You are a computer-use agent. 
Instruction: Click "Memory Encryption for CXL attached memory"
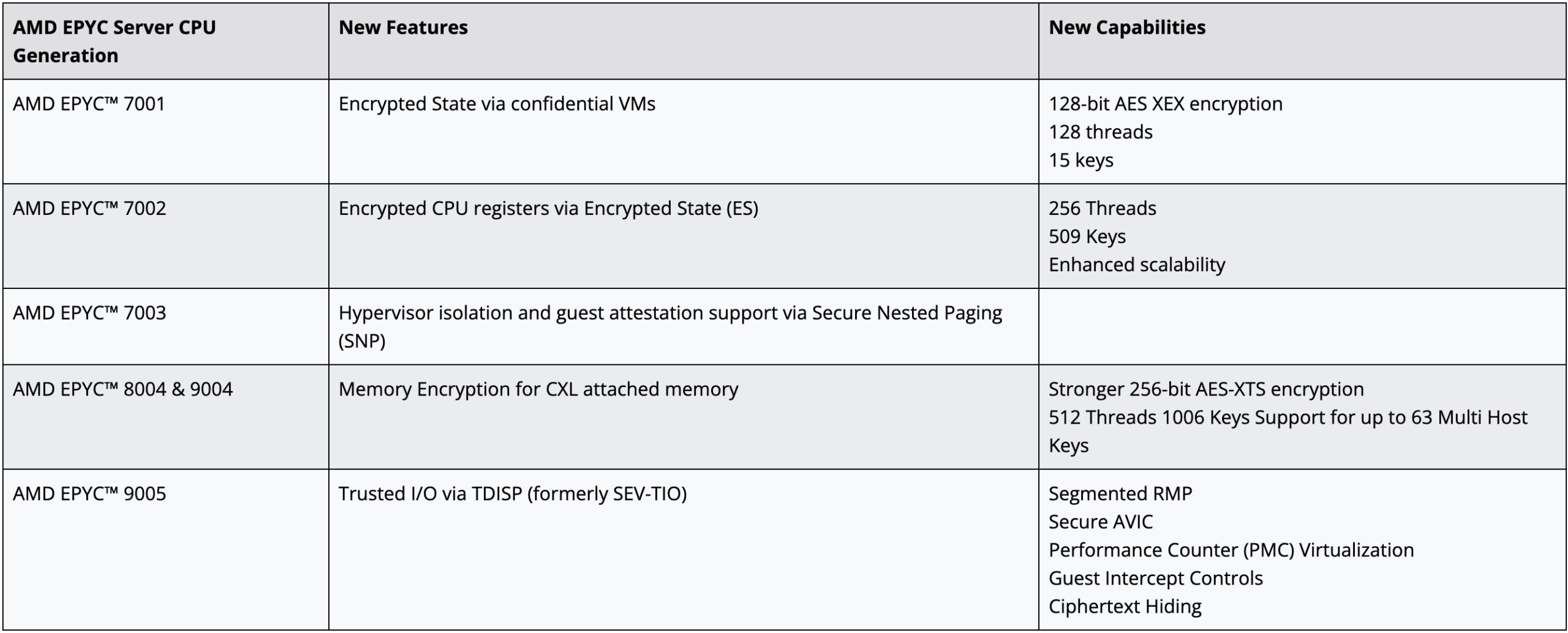pyautogui.click(x=538, y=389)
